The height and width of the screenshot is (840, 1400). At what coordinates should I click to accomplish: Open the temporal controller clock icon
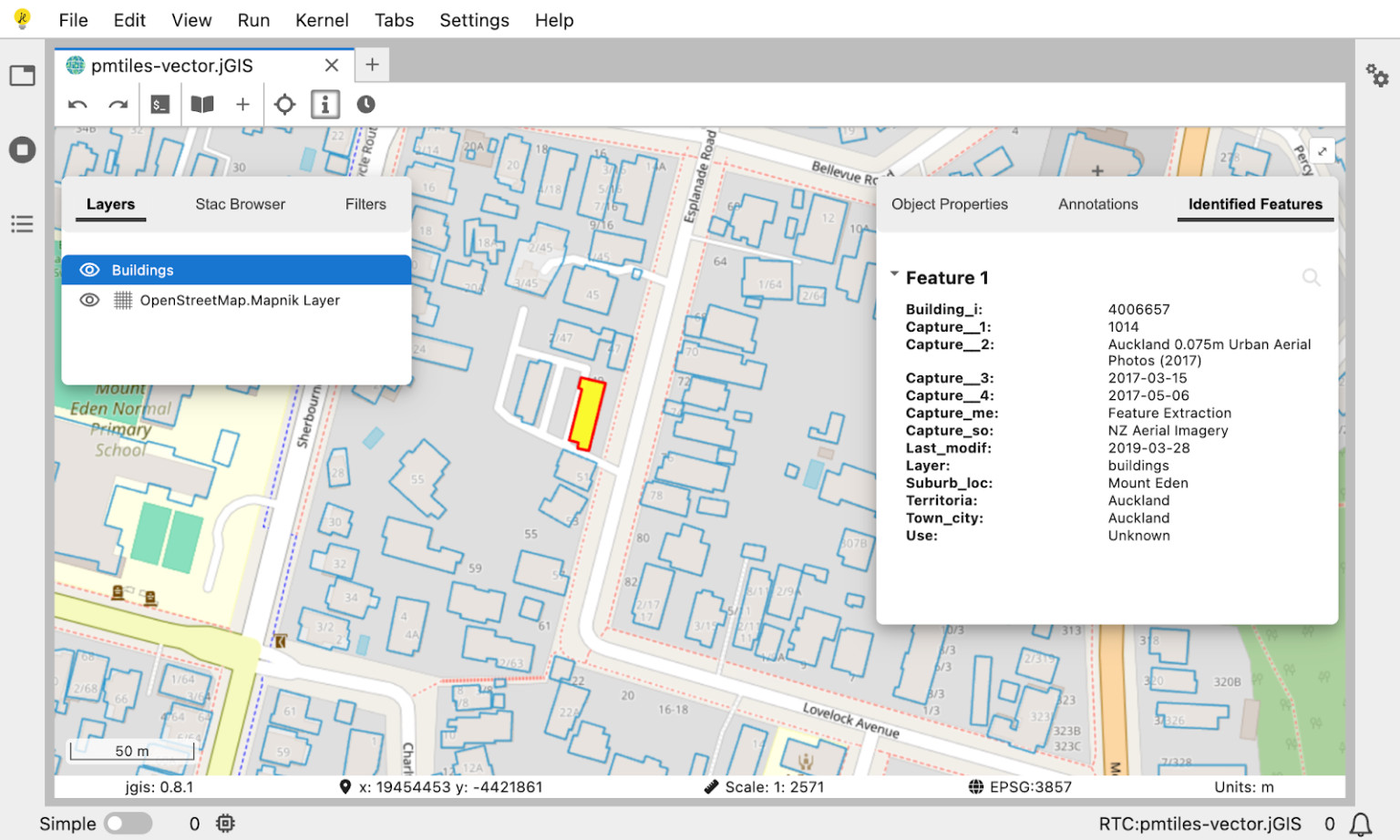pos(365,105)
